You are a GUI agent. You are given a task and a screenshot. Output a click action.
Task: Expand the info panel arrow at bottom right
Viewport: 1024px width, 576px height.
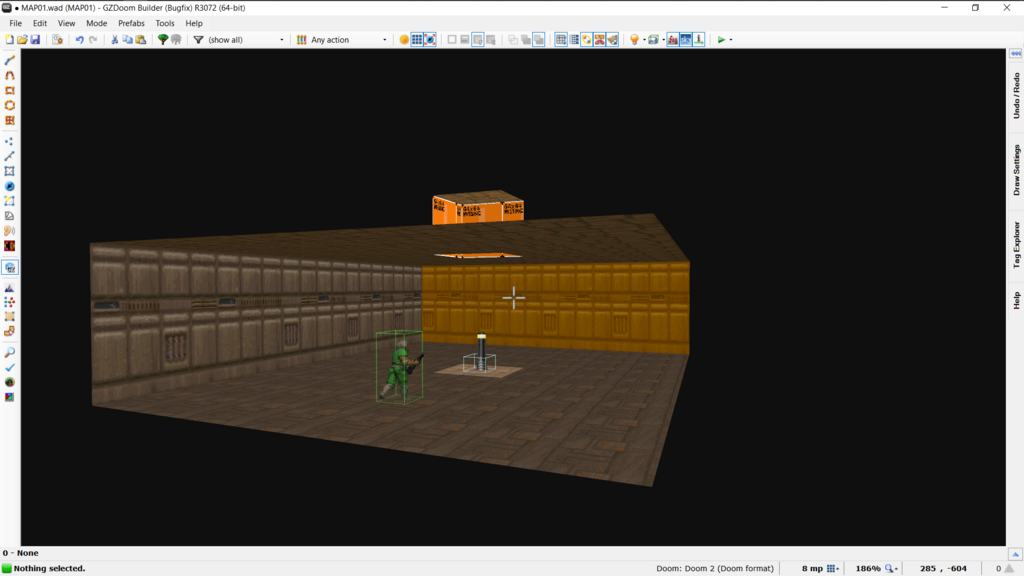point(1015,554)
